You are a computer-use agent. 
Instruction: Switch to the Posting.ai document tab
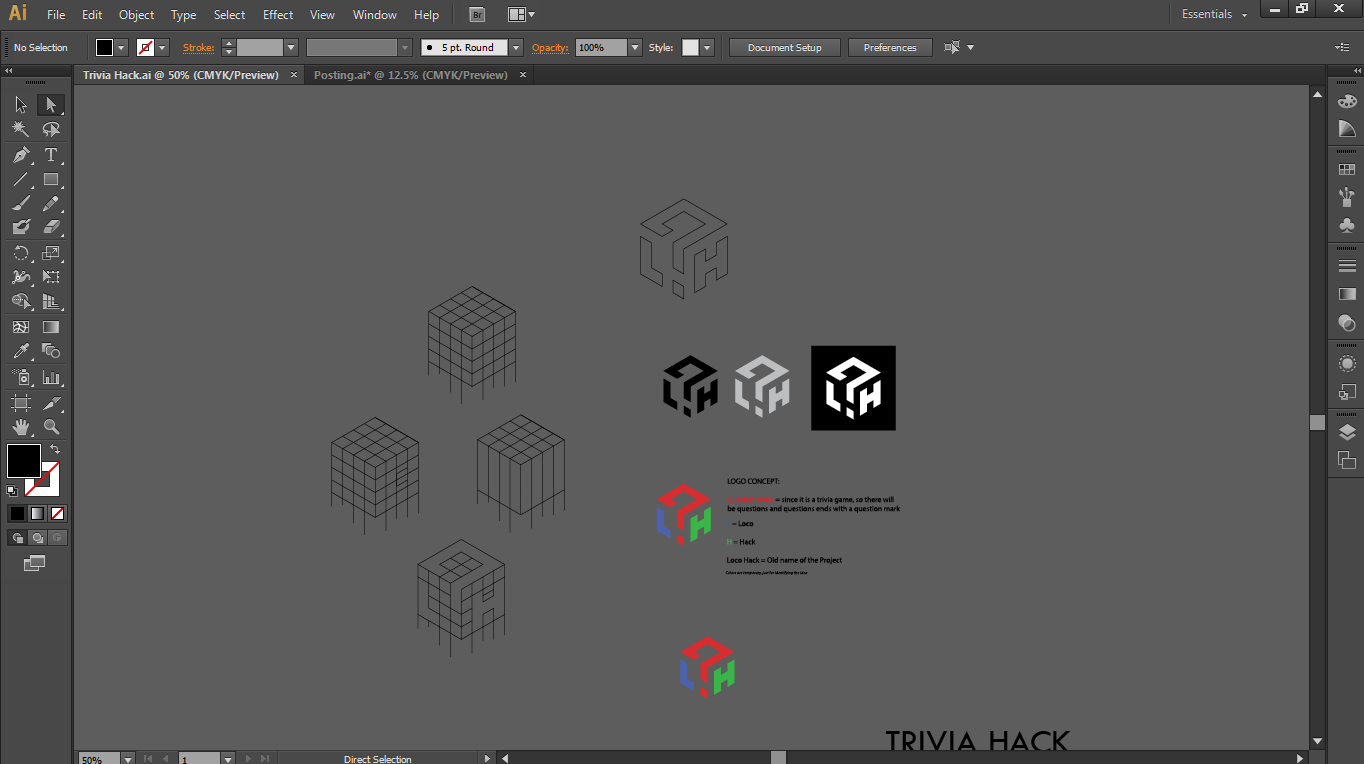coord(410,75)
